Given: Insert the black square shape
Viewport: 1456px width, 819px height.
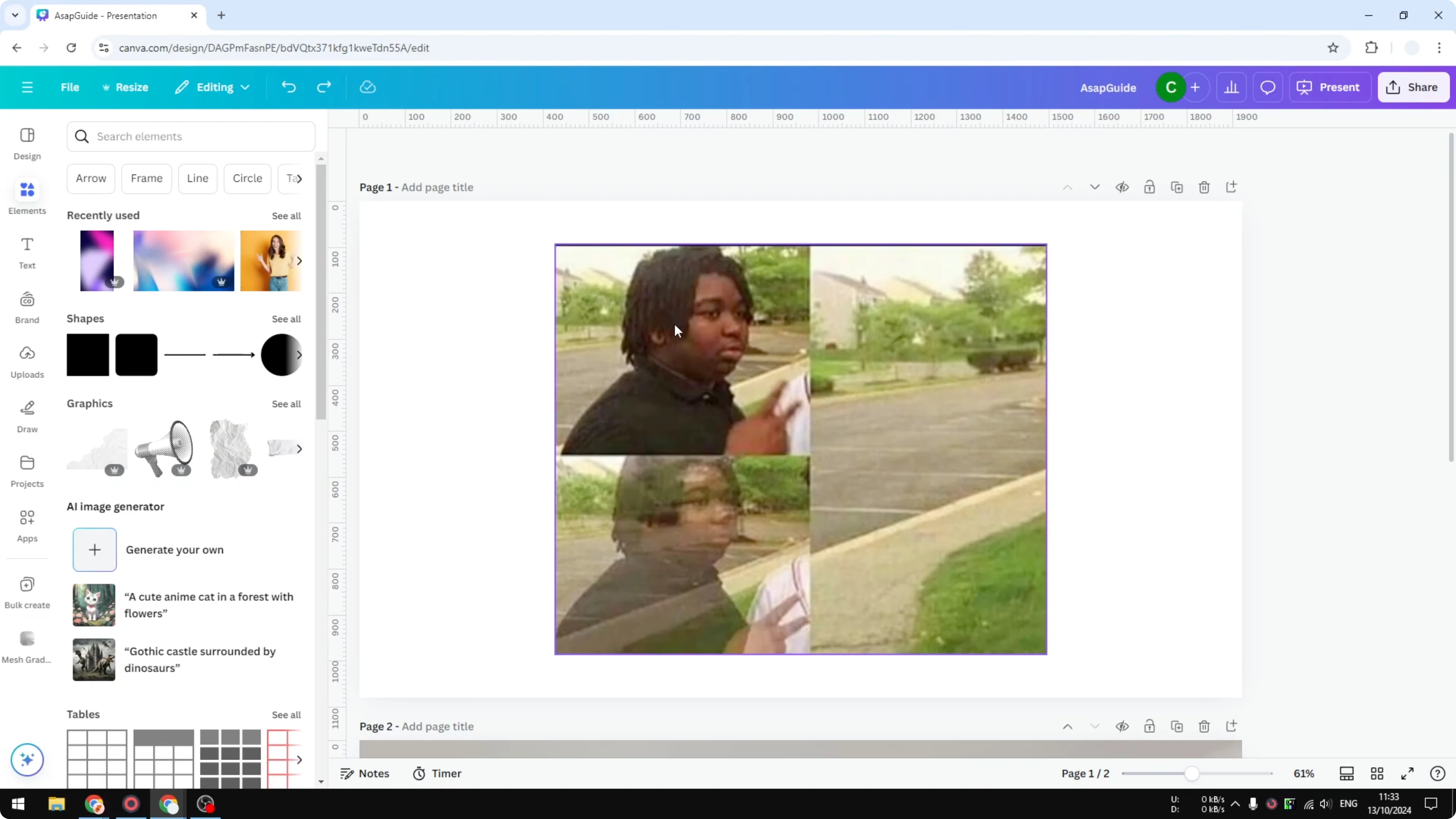Looking at the screenshot, I should (x=87, y=355).
